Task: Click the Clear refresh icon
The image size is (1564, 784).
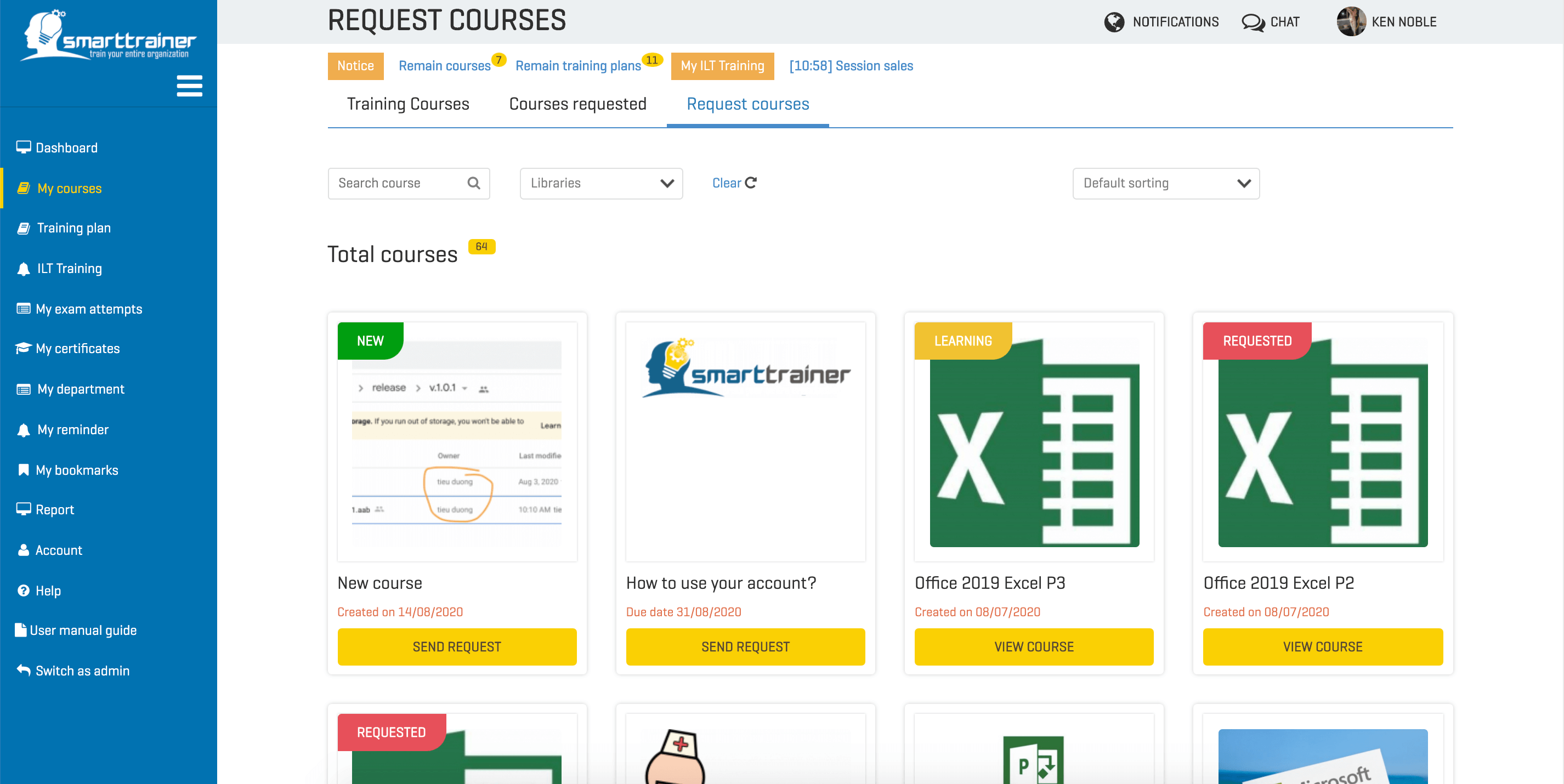Action: coord(751,183)
